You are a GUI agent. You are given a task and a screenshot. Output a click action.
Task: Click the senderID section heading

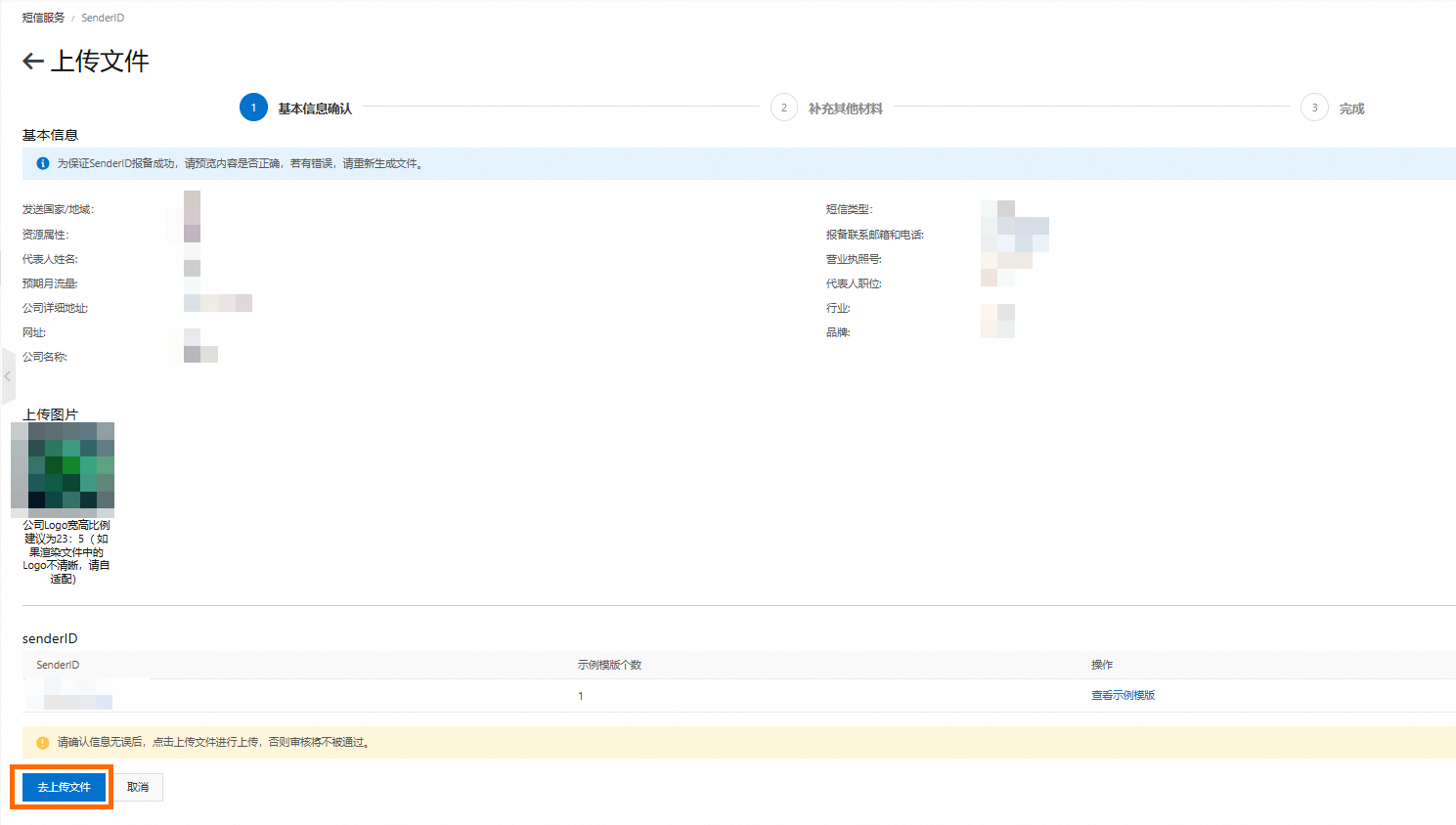click(x=50, y=638)
